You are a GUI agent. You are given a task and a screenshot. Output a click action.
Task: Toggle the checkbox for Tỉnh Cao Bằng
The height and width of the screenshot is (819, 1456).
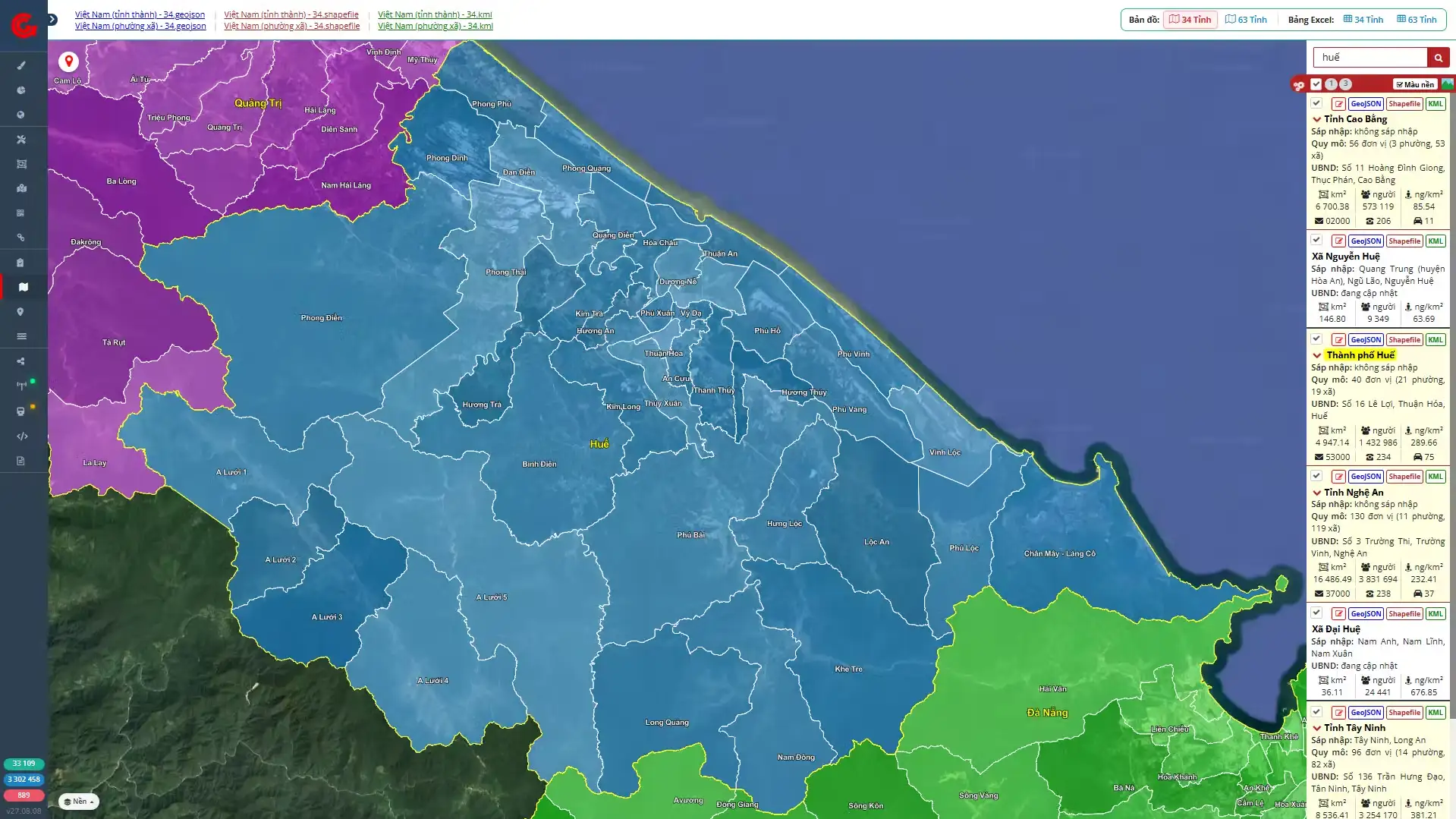tap(1316, 103)
